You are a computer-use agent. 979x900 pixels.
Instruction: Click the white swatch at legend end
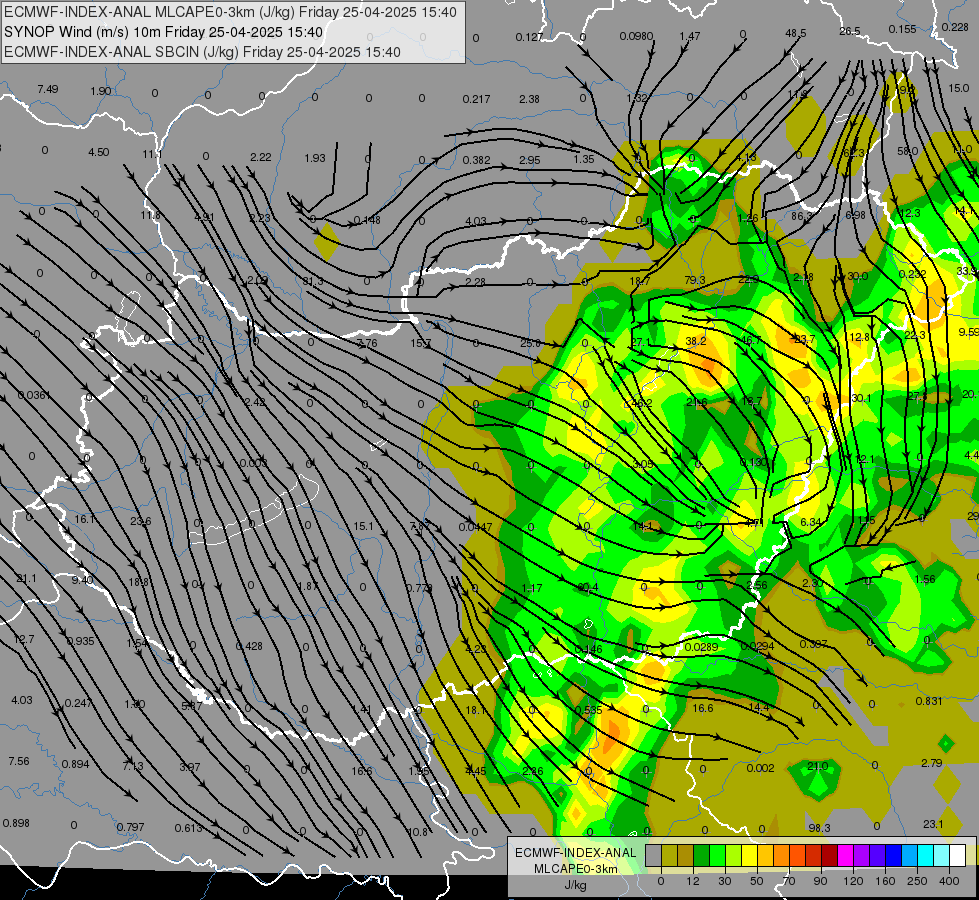click(958, 856)
